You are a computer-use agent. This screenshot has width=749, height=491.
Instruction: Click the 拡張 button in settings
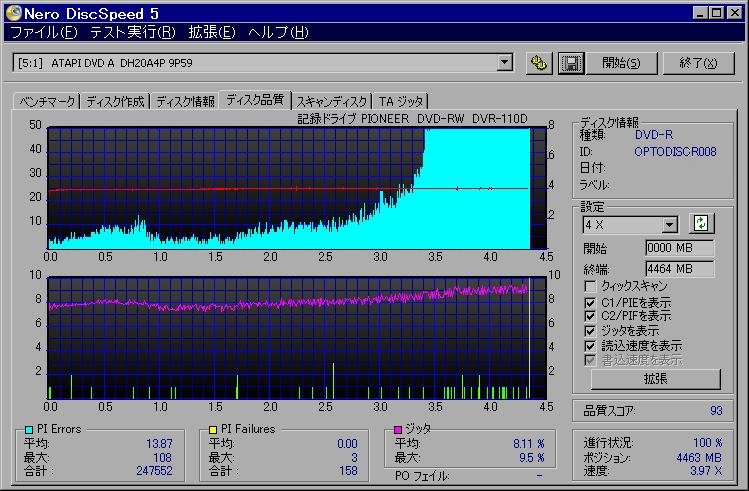click(655, 379)
